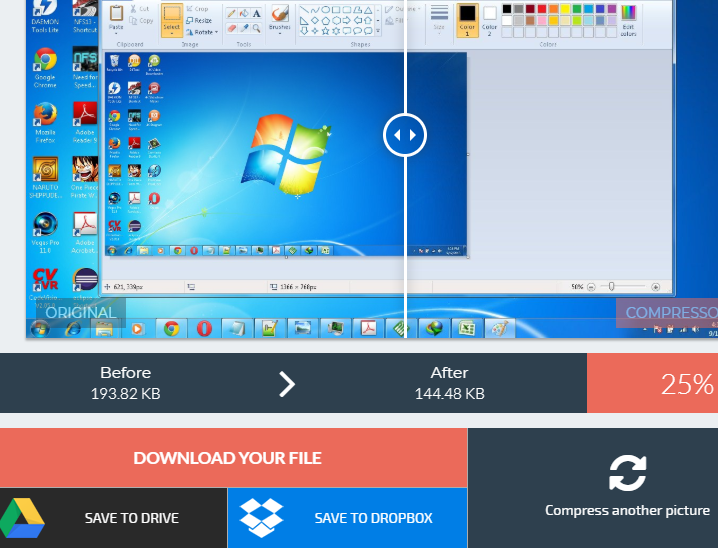Expand the Shapes gallery more arrow

378,31
